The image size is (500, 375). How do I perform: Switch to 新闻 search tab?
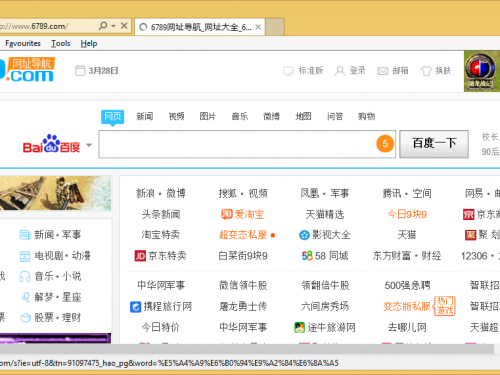click(145, 116)
